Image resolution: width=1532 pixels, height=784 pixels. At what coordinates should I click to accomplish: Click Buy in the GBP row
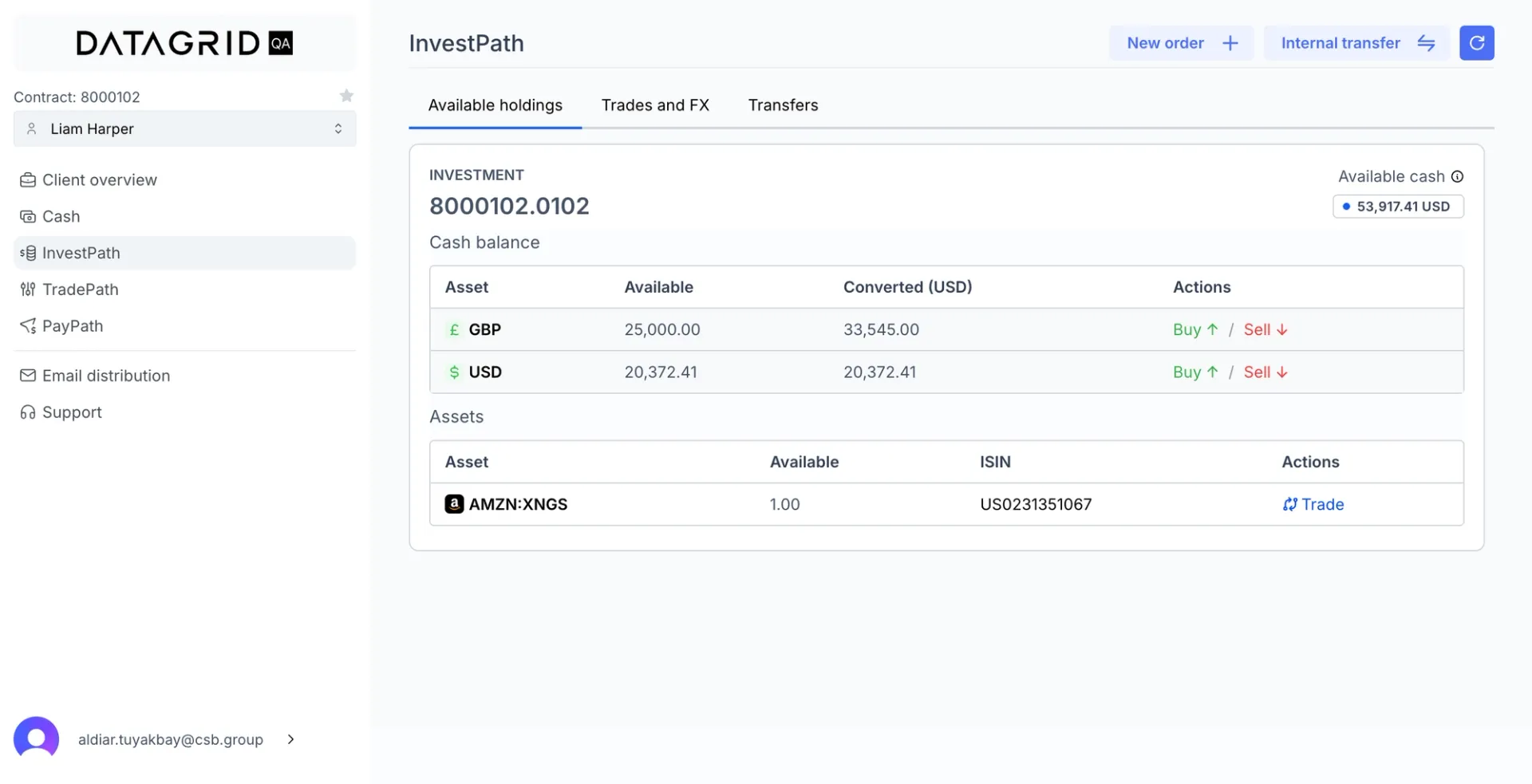(1195, 329)
